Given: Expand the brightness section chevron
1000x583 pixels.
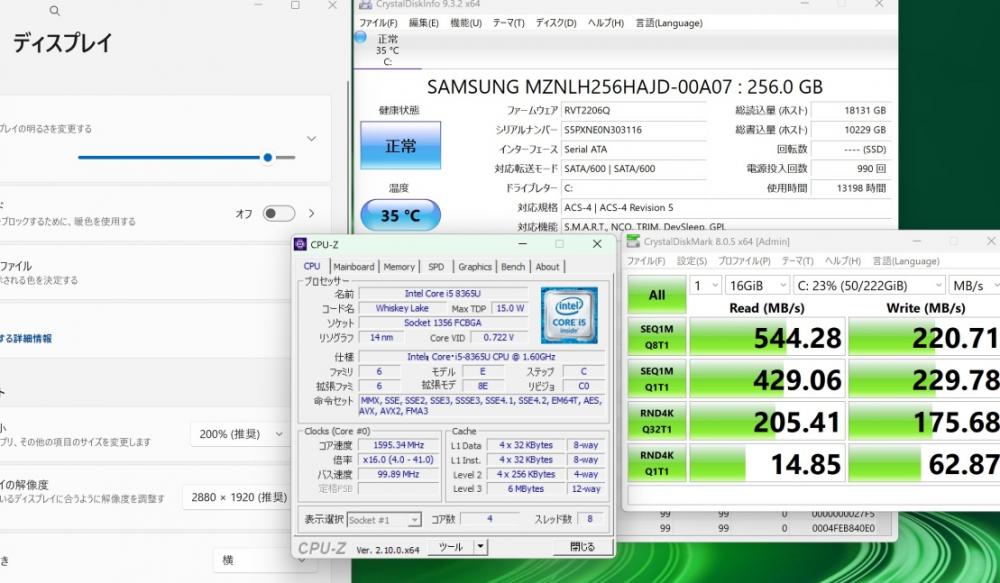Looking at the screenshot, I should [x=311, y=138].
